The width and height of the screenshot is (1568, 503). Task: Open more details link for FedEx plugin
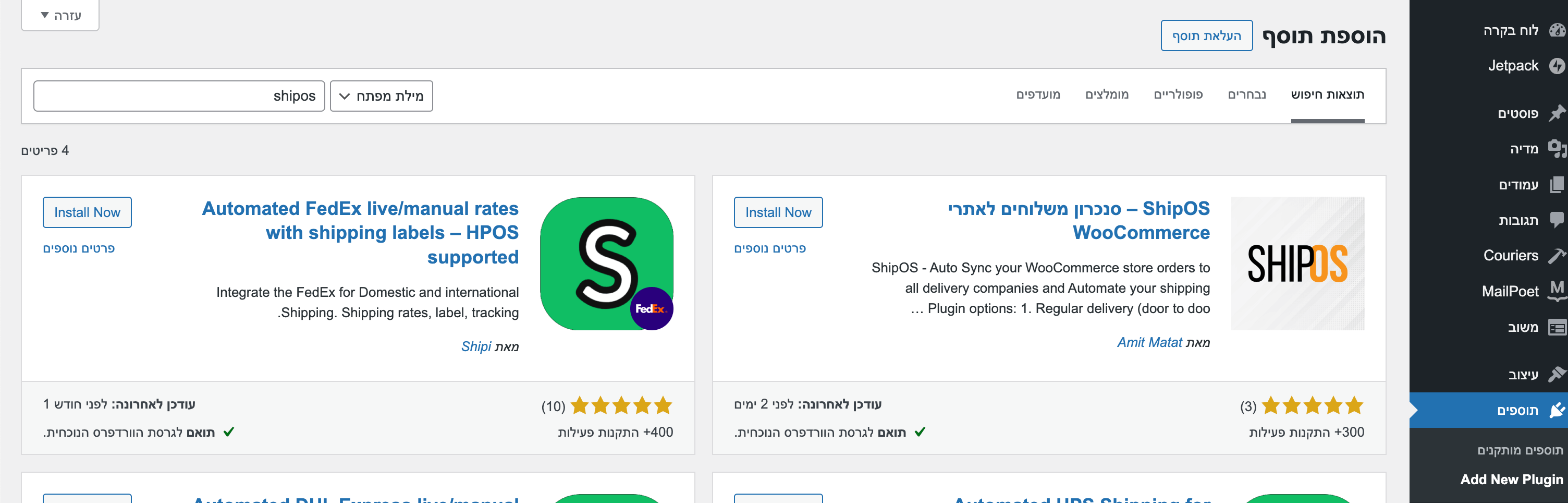click(x=79, y=248)
